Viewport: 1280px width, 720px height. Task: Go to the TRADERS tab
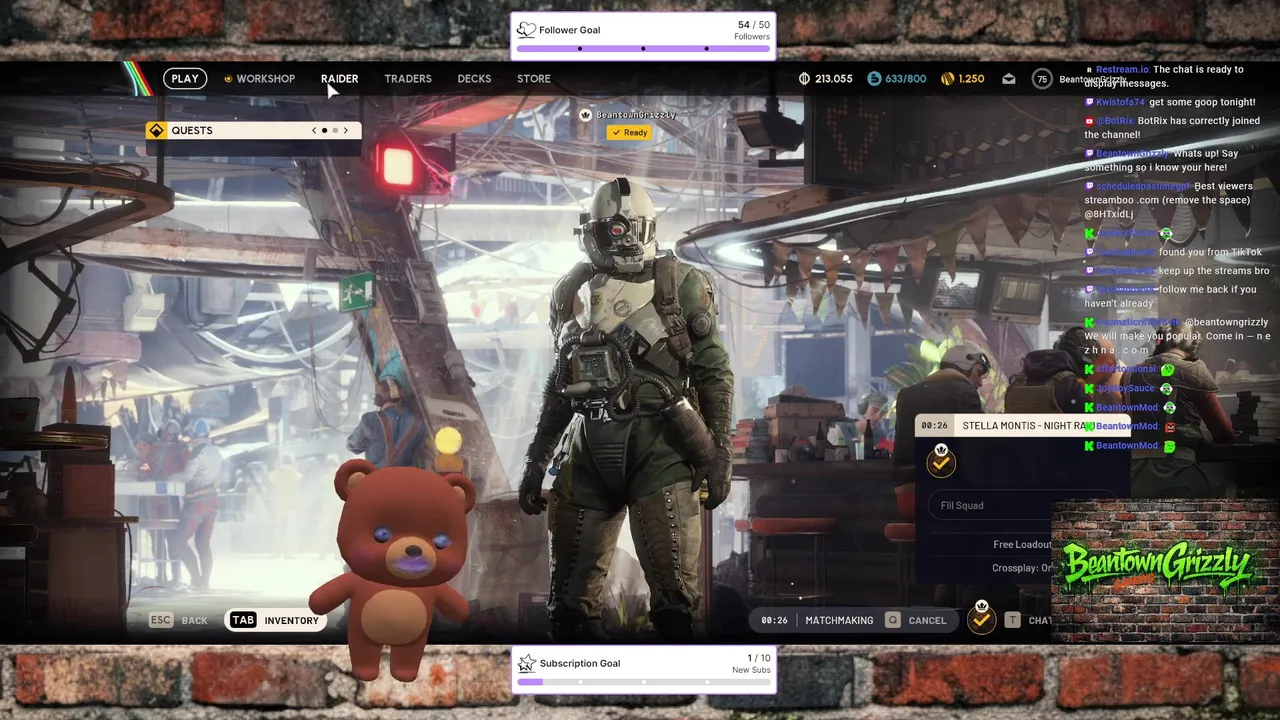(x=408, y=79)
